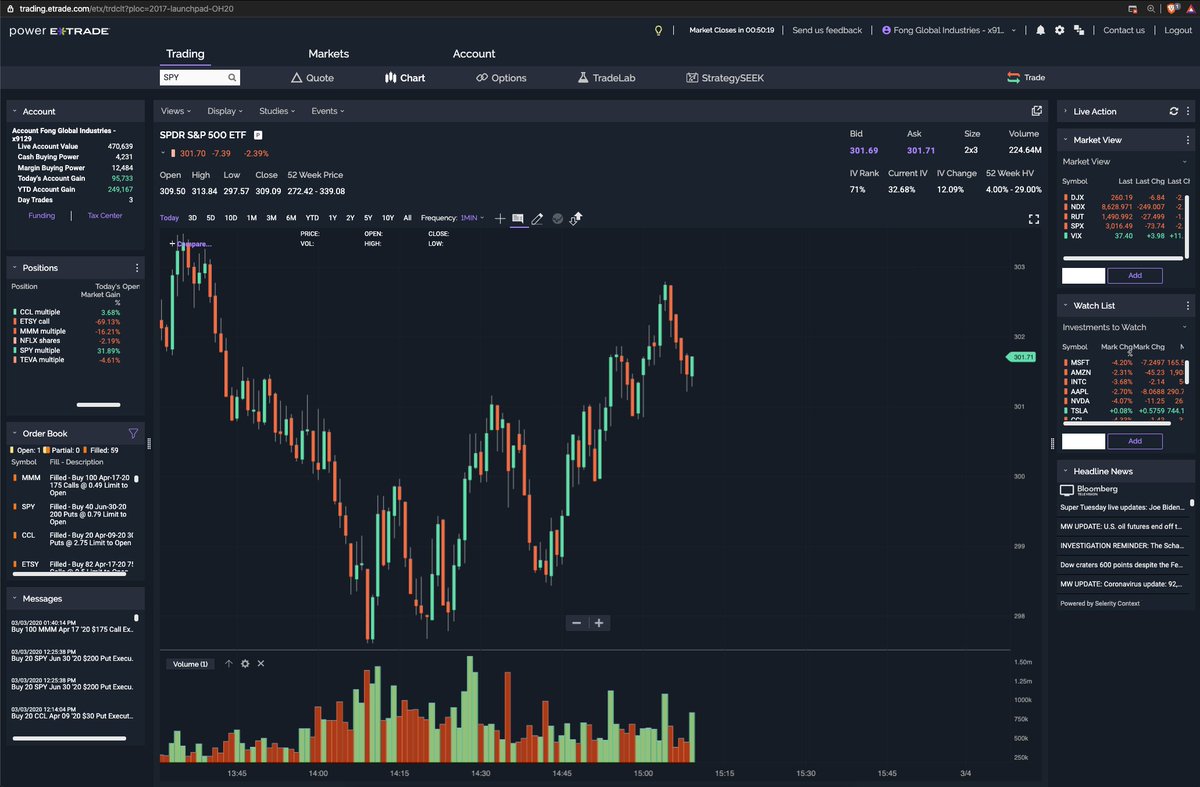This screenshot has width=1200, height=787.
Task: Open Watch List panel kebab menu
Action: coord(1188,306)
